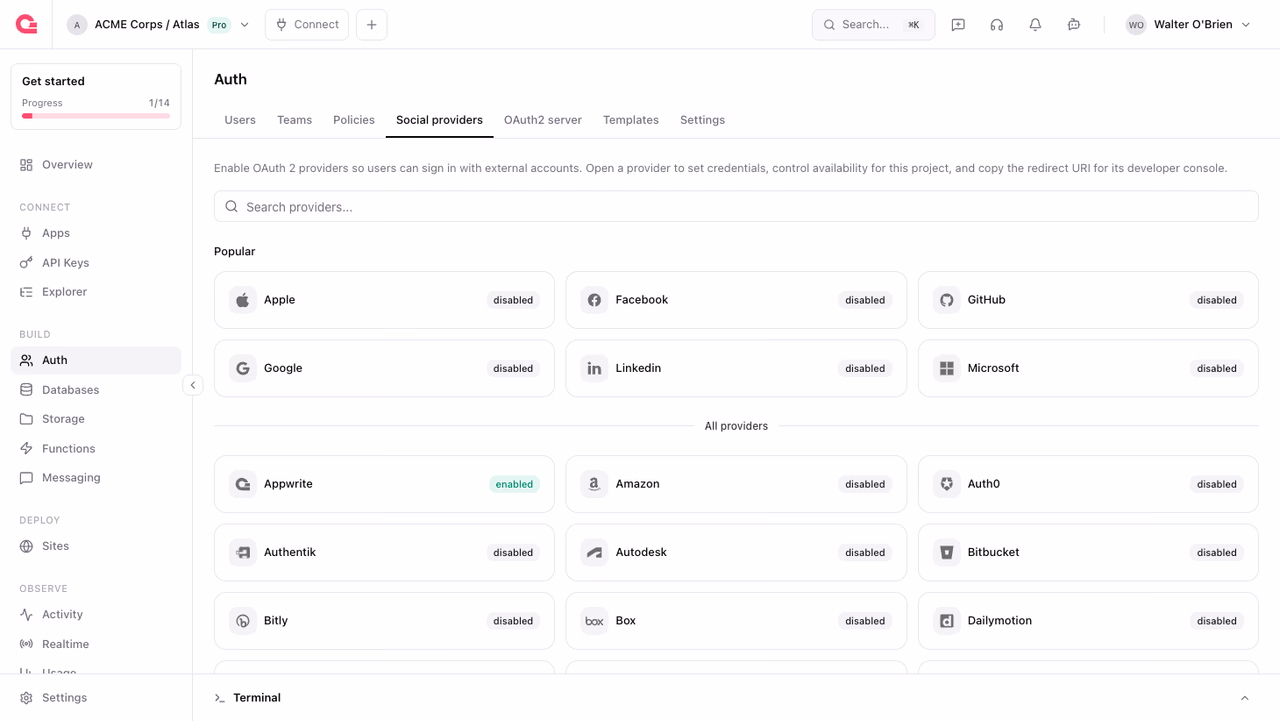Click Apple disabled status badge
1280x721 pixels.
tap(513, 300)
